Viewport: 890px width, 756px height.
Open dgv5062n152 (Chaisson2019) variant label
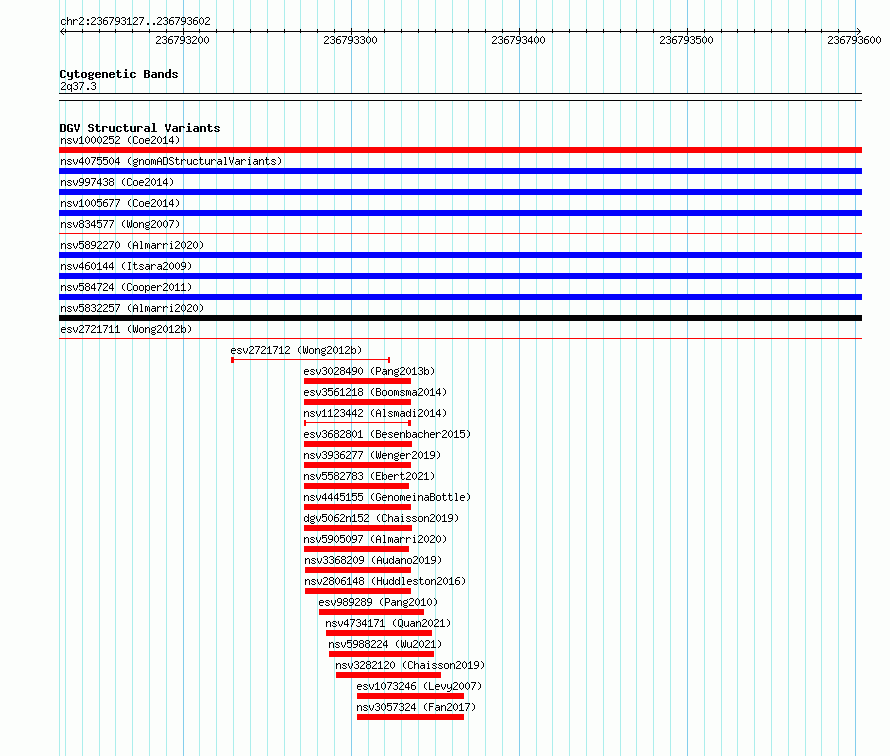point(381,518)
